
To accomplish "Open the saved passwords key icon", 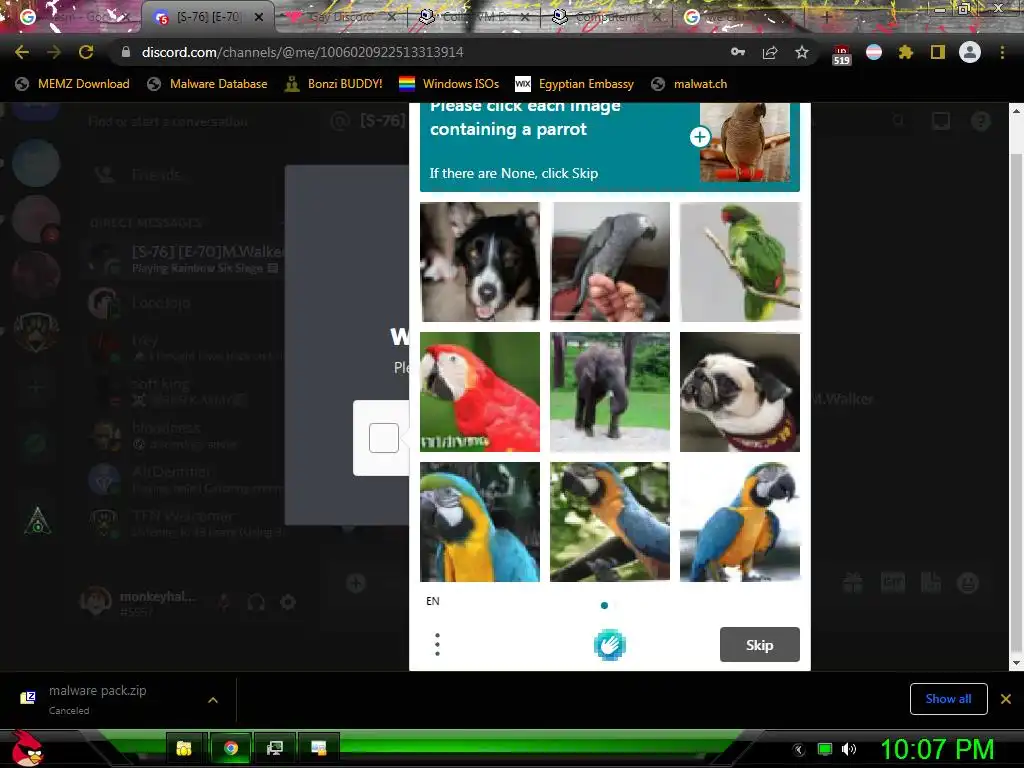I will tap(738, 52).
